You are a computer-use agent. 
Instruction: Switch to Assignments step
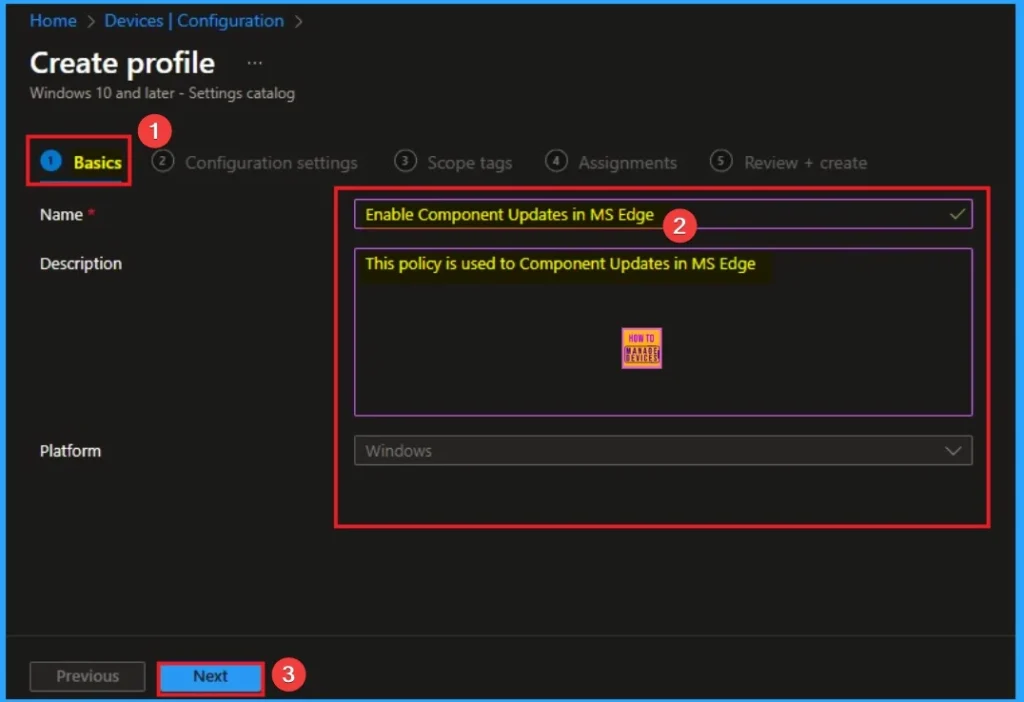(x=611, y=162)
